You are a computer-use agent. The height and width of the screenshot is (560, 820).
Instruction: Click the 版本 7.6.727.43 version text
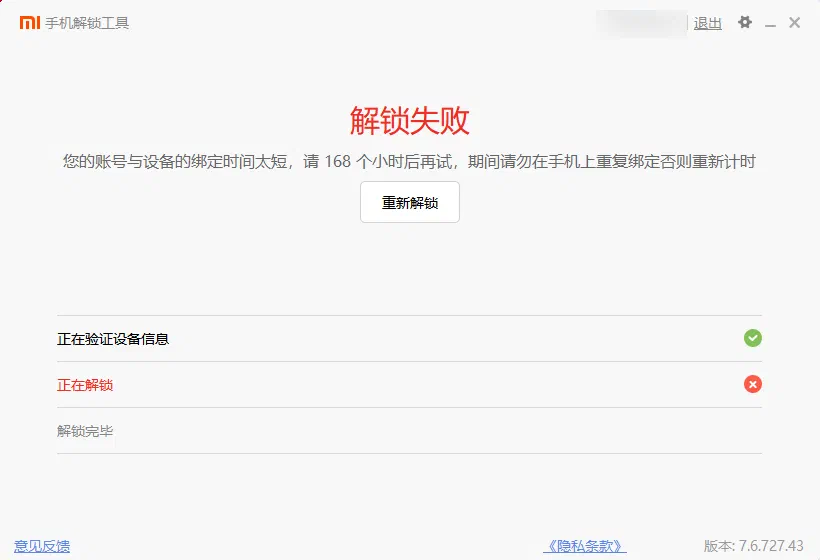753,546
